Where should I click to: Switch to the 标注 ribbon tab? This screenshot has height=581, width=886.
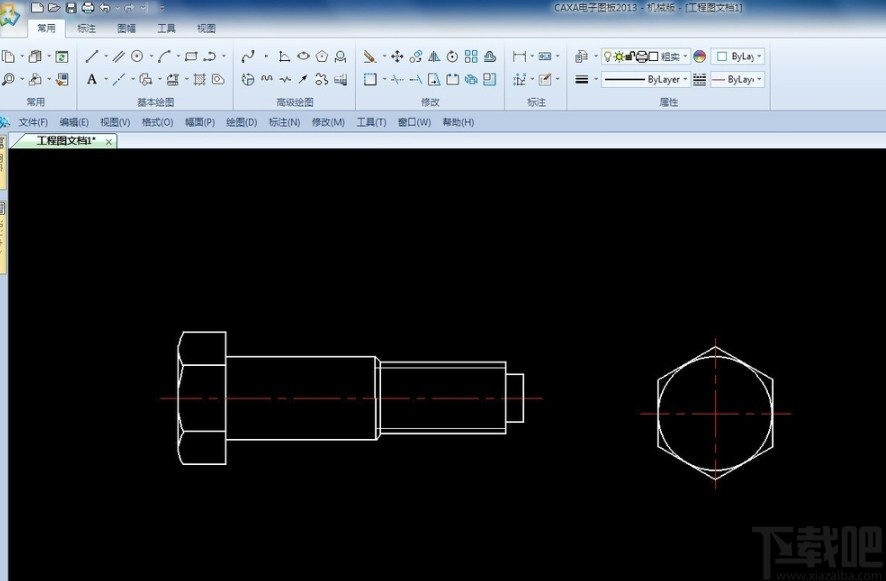[x=86, y=28]
